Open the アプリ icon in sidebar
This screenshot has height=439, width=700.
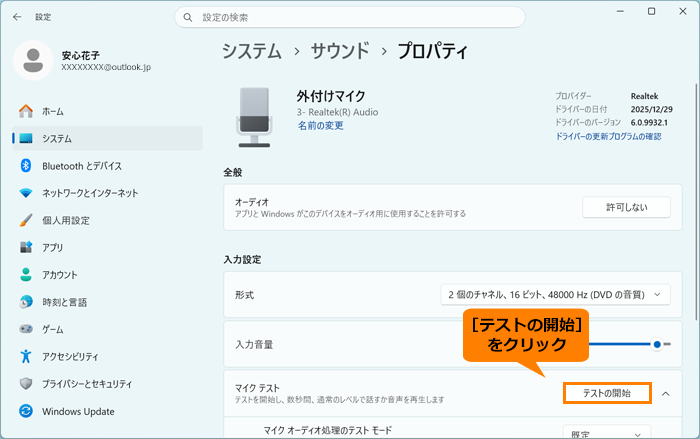tap(26, 247)
